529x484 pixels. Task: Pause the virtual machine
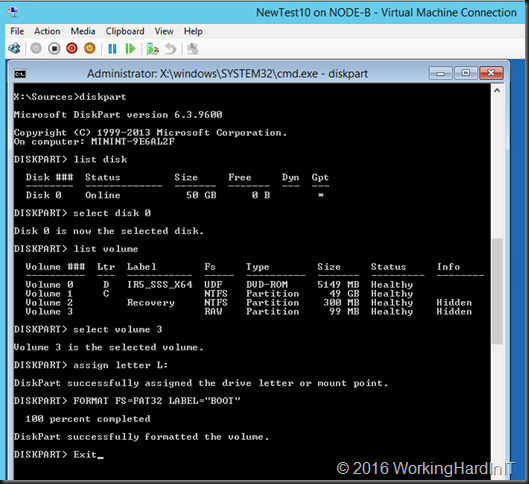112,49
